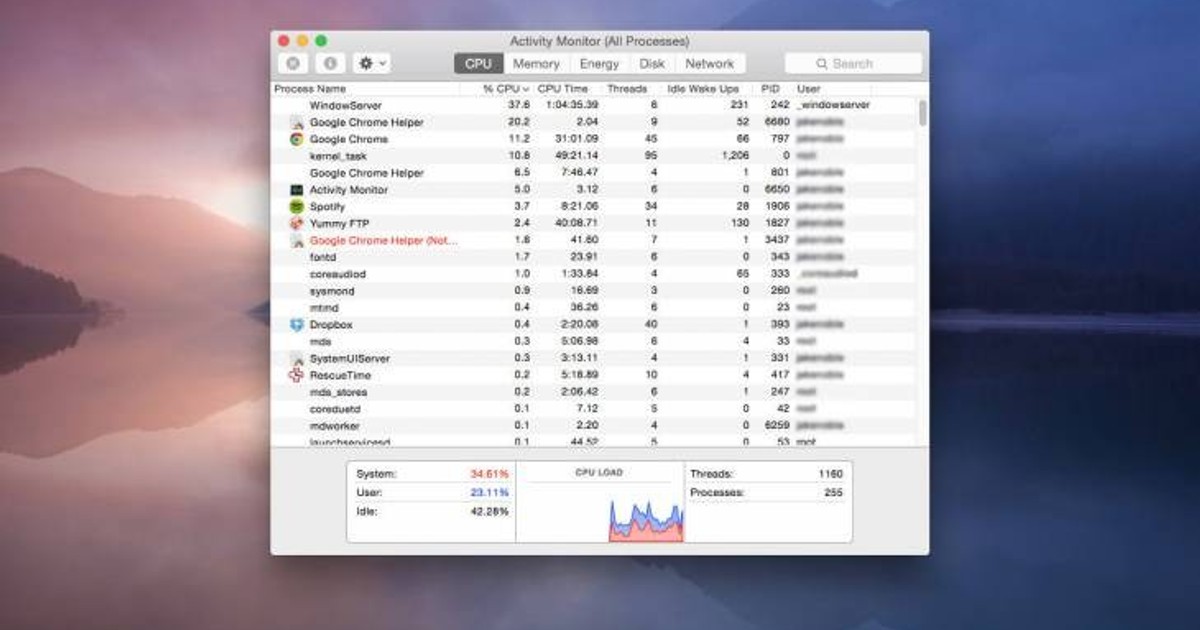This screenshot has width=1200, height=630.
Task: Open the gear actions dropdown menu
Action: 372,64
